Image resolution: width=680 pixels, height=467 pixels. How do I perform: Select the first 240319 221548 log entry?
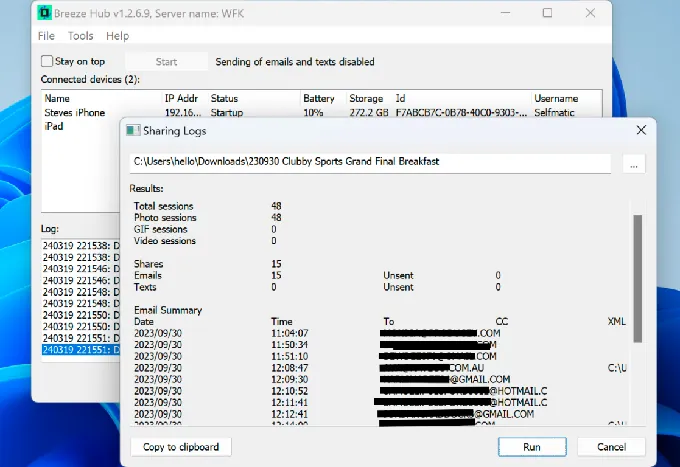coord(81,292)
